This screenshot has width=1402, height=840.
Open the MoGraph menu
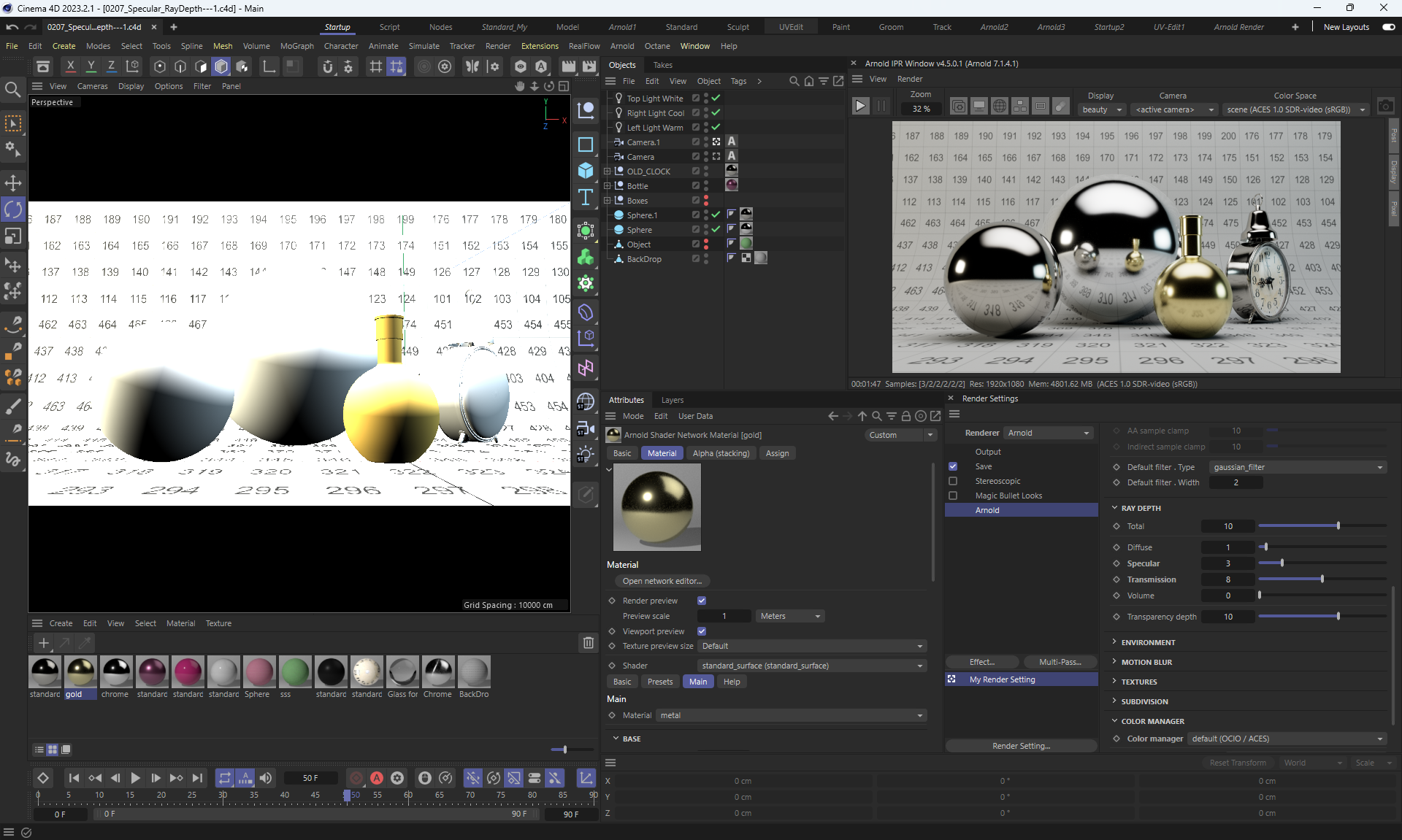(x=296, y=46)
